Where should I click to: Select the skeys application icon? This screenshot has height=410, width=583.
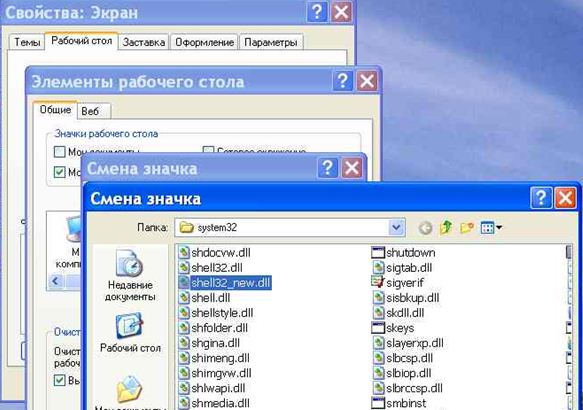tap(378, 328)
